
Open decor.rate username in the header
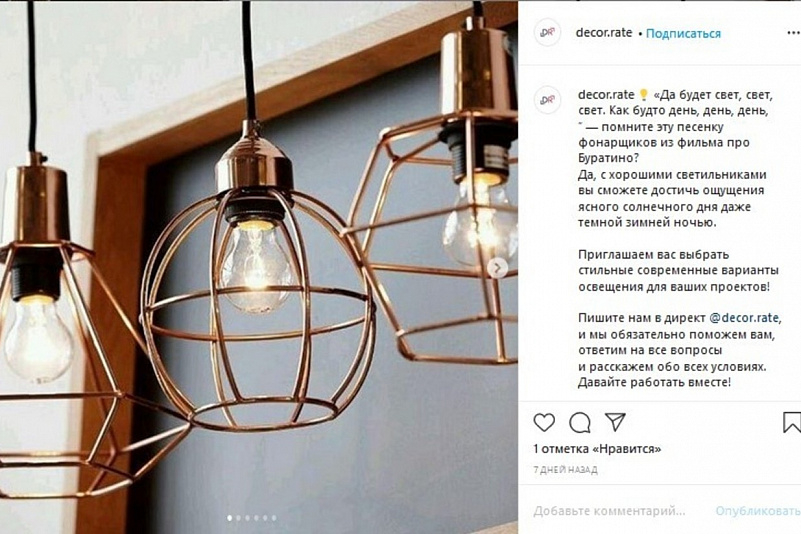coord(604,33)
